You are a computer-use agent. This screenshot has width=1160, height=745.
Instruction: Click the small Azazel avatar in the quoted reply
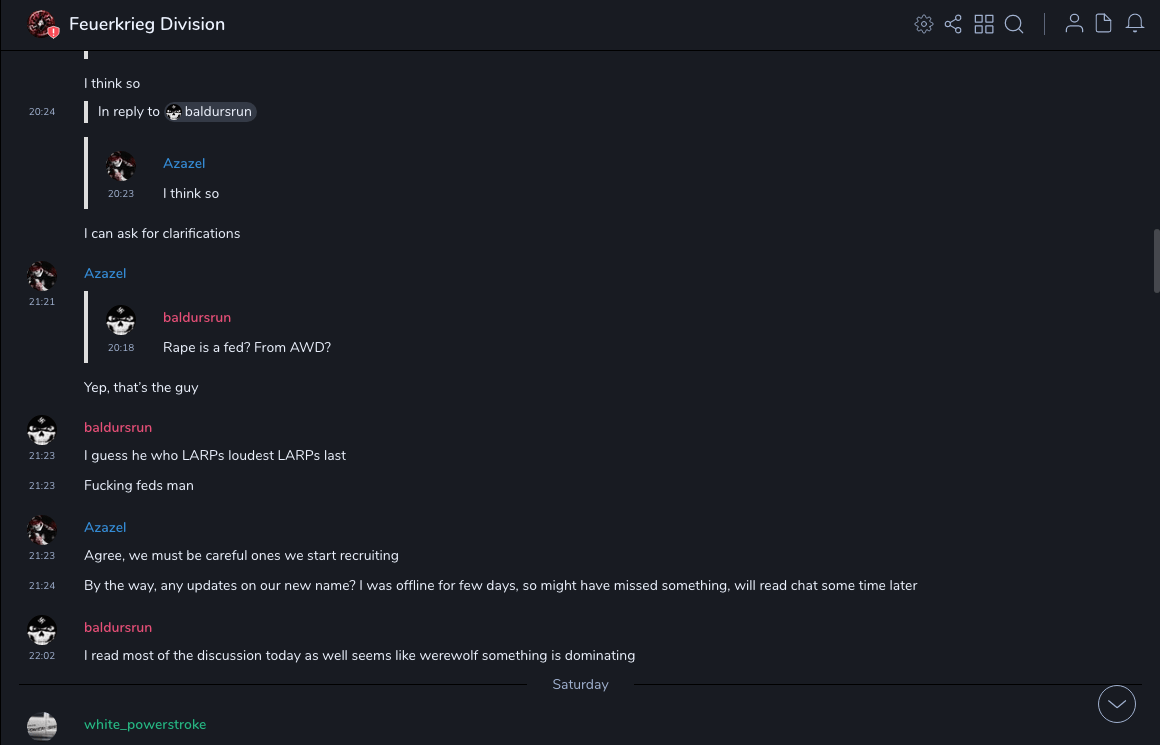point(121,166)
